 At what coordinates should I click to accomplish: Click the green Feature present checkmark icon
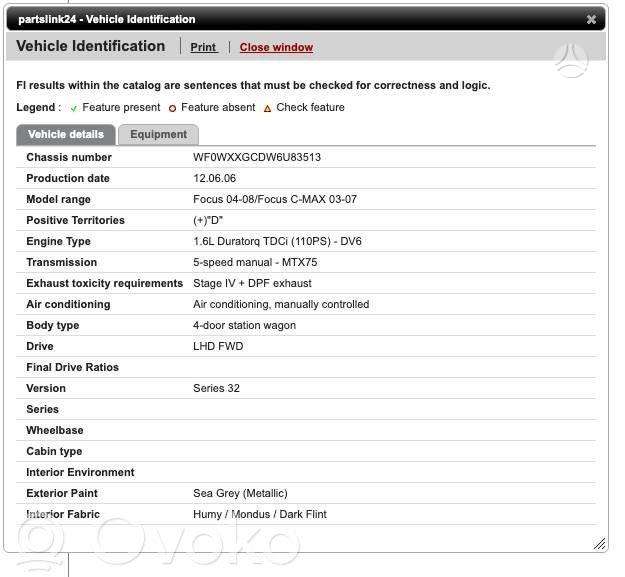point(73,108)
